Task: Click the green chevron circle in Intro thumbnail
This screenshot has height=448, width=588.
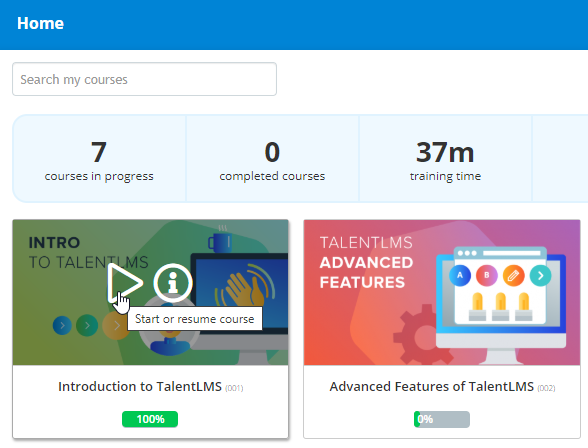Action: click(87, 325)
